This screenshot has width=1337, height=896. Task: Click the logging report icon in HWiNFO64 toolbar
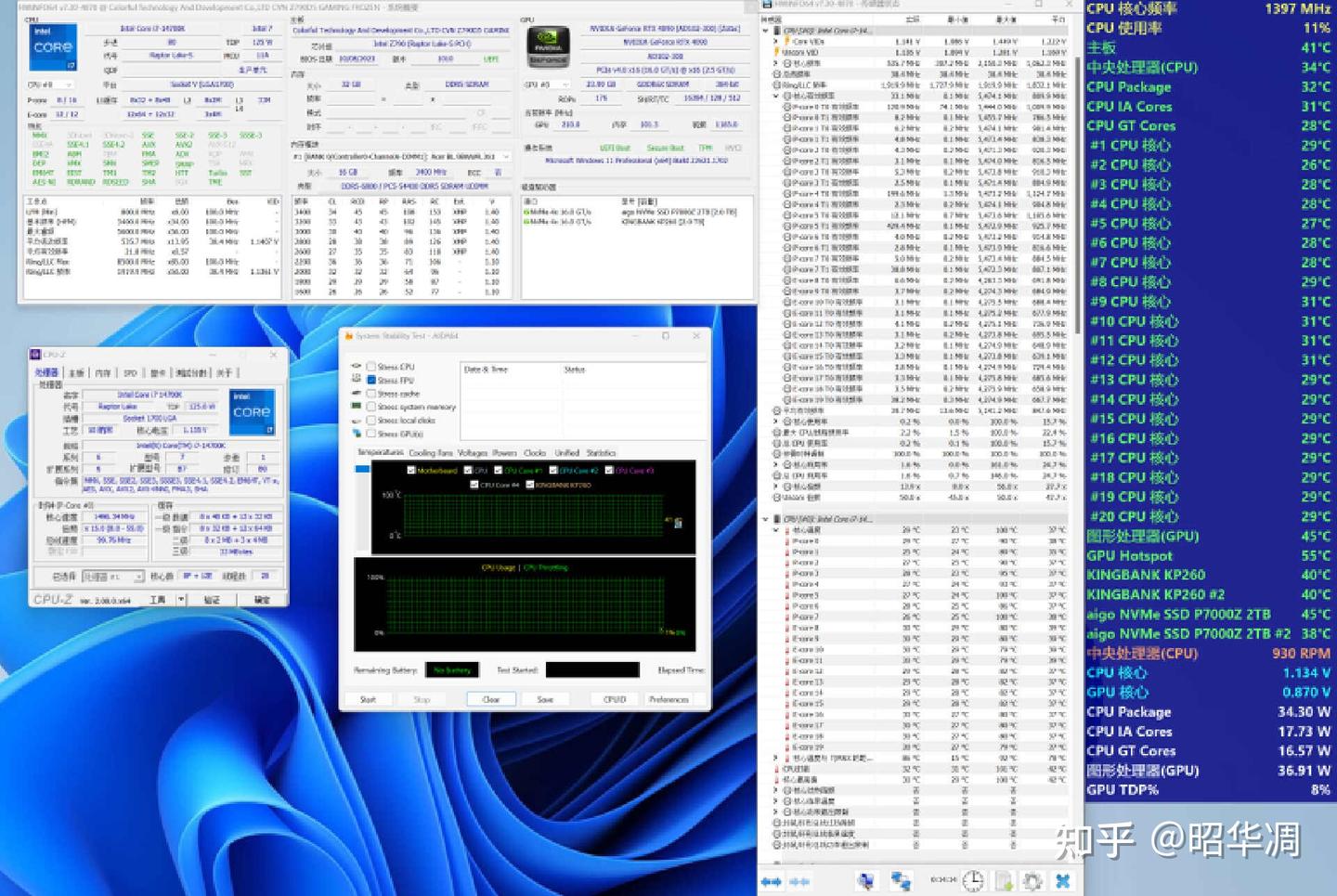(x=1003, y=880)
